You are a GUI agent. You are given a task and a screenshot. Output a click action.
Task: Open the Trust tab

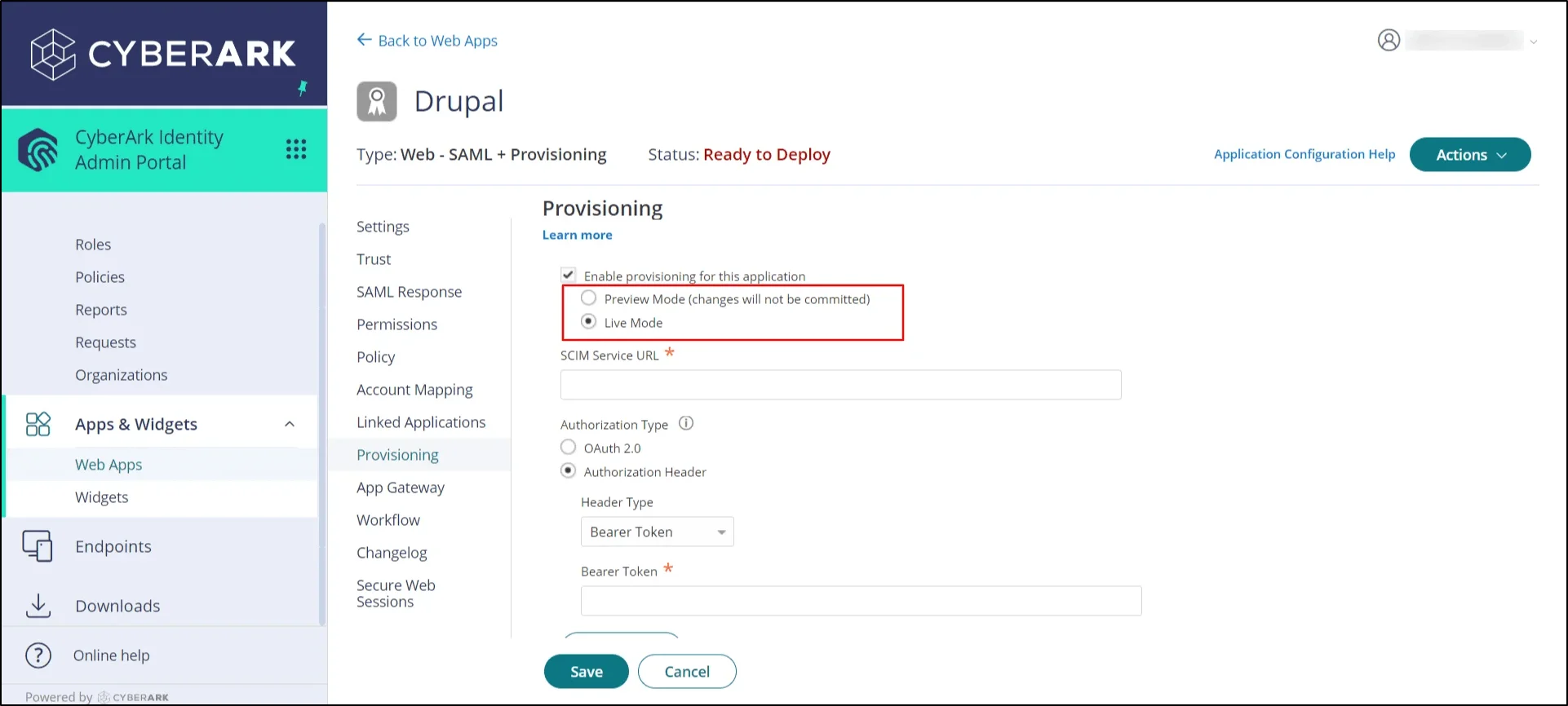click(x=374, y=259)
